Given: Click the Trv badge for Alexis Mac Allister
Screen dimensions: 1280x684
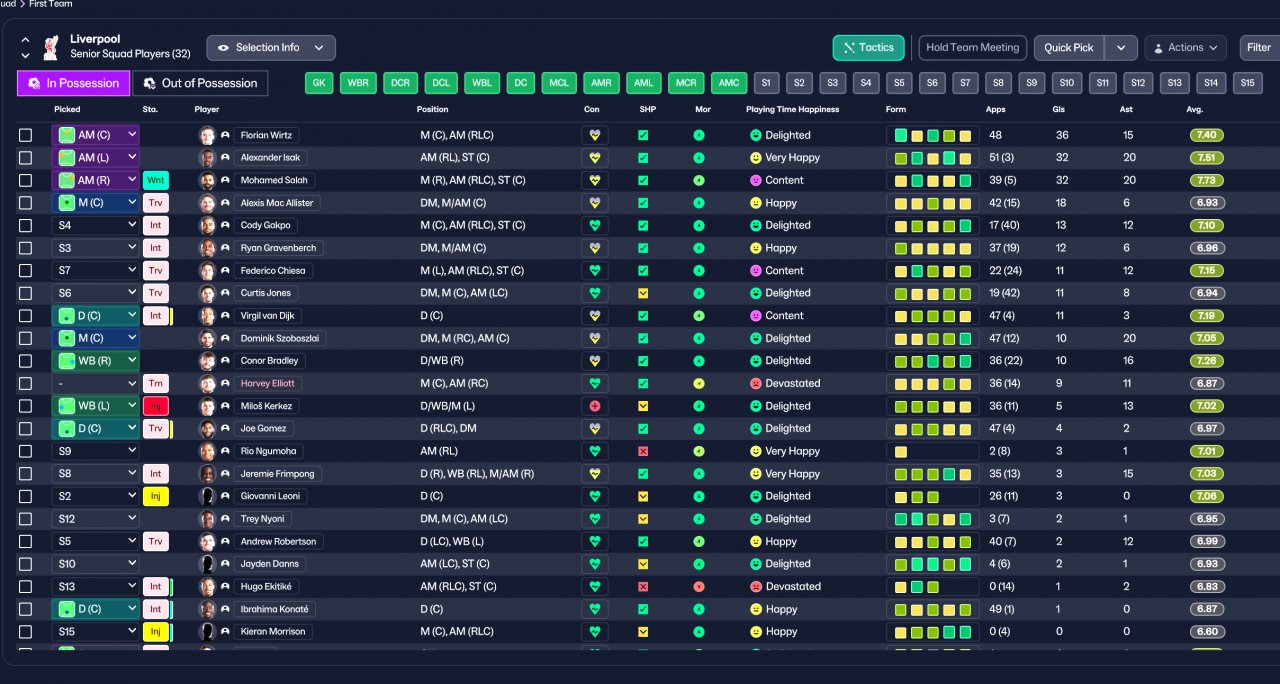Looking at the screenshot, I should pos(155,203).
